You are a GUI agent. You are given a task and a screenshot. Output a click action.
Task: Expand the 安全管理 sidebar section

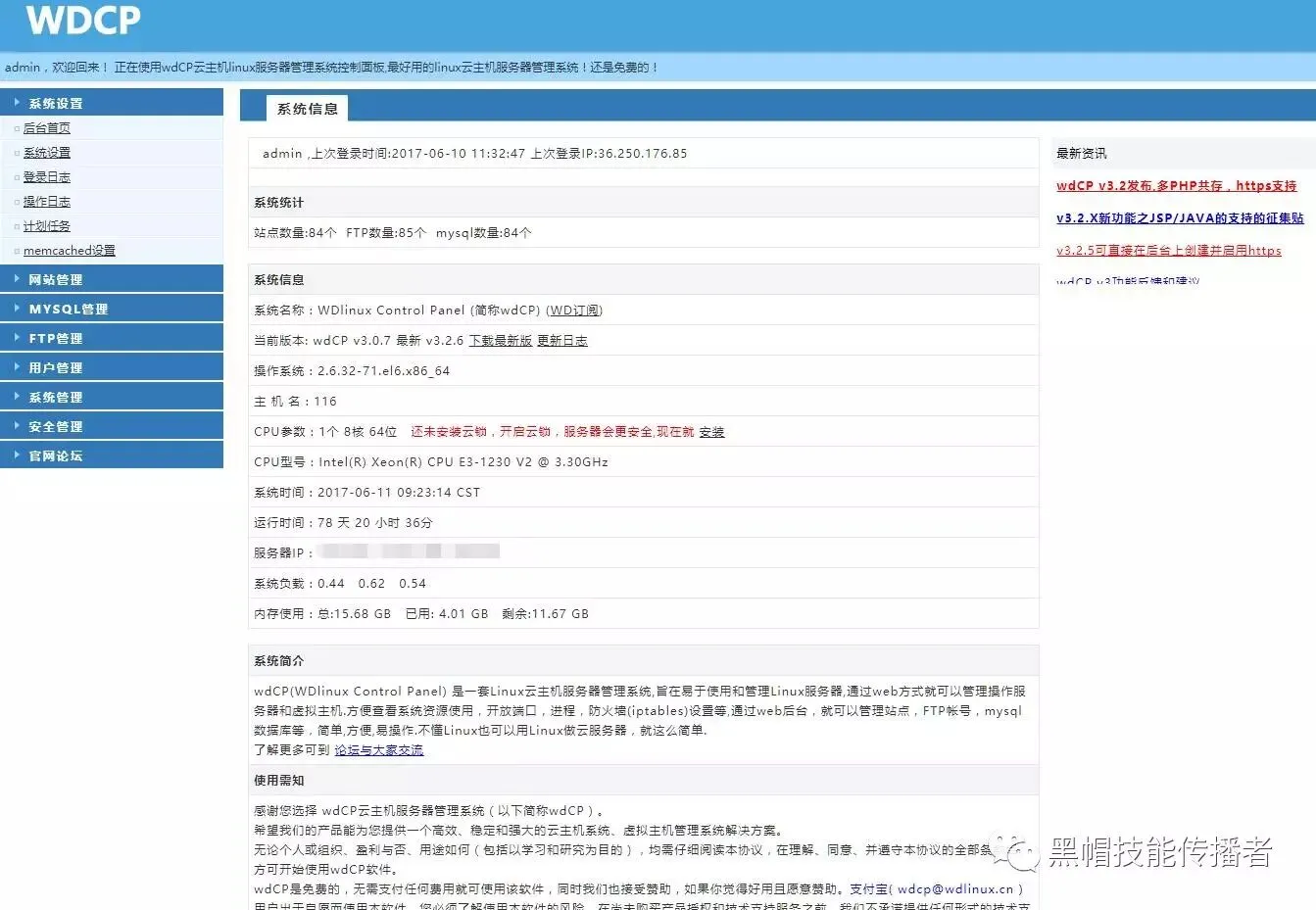[x=112, y=426]
